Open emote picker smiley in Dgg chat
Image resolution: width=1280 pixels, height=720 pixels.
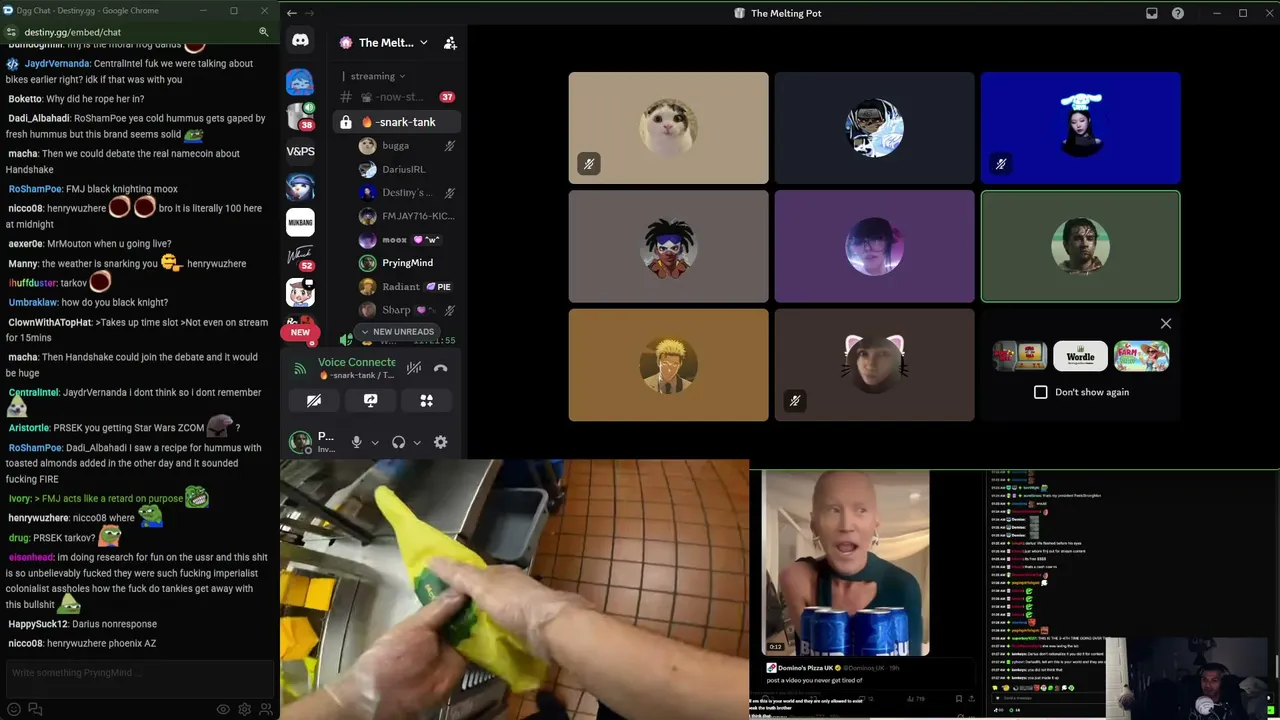click(14, 709)
